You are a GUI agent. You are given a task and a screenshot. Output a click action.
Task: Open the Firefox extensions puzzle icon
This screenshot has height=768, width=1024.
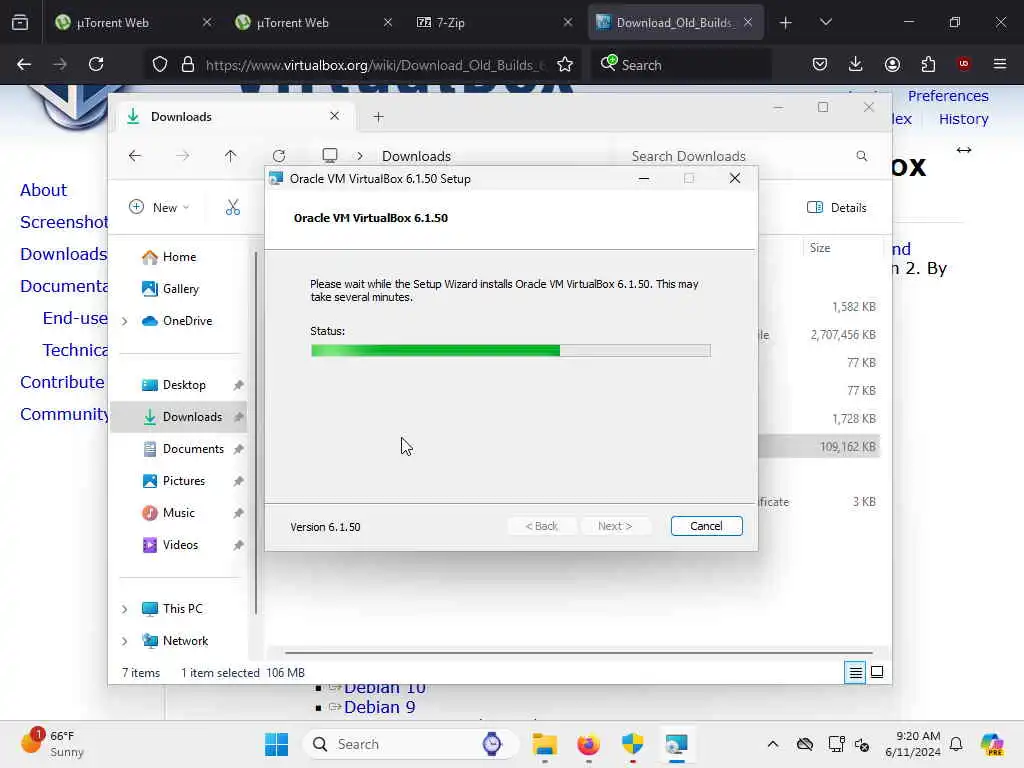pyautogui.click(x=928, y=64)
